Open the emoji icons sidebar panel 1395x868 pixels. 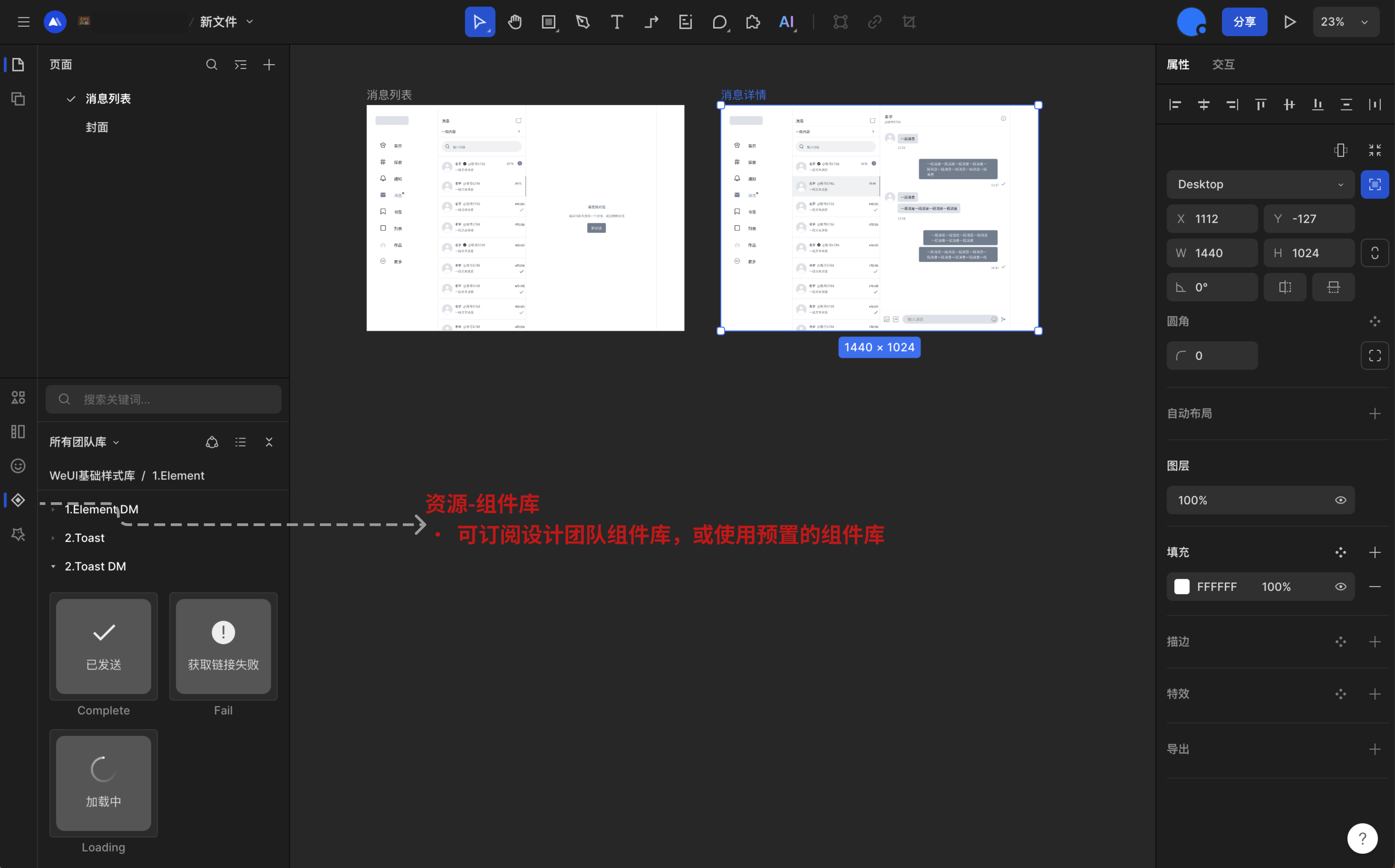[18, 466]
